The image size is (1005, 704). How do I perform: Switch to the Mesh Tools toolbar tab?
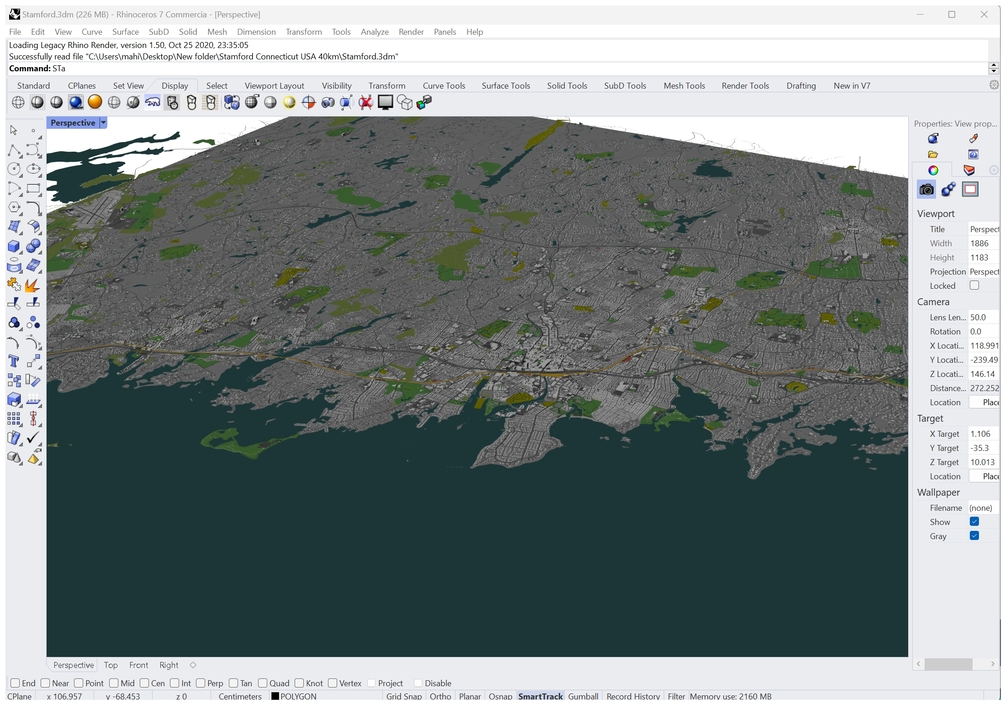coord(685,86)
